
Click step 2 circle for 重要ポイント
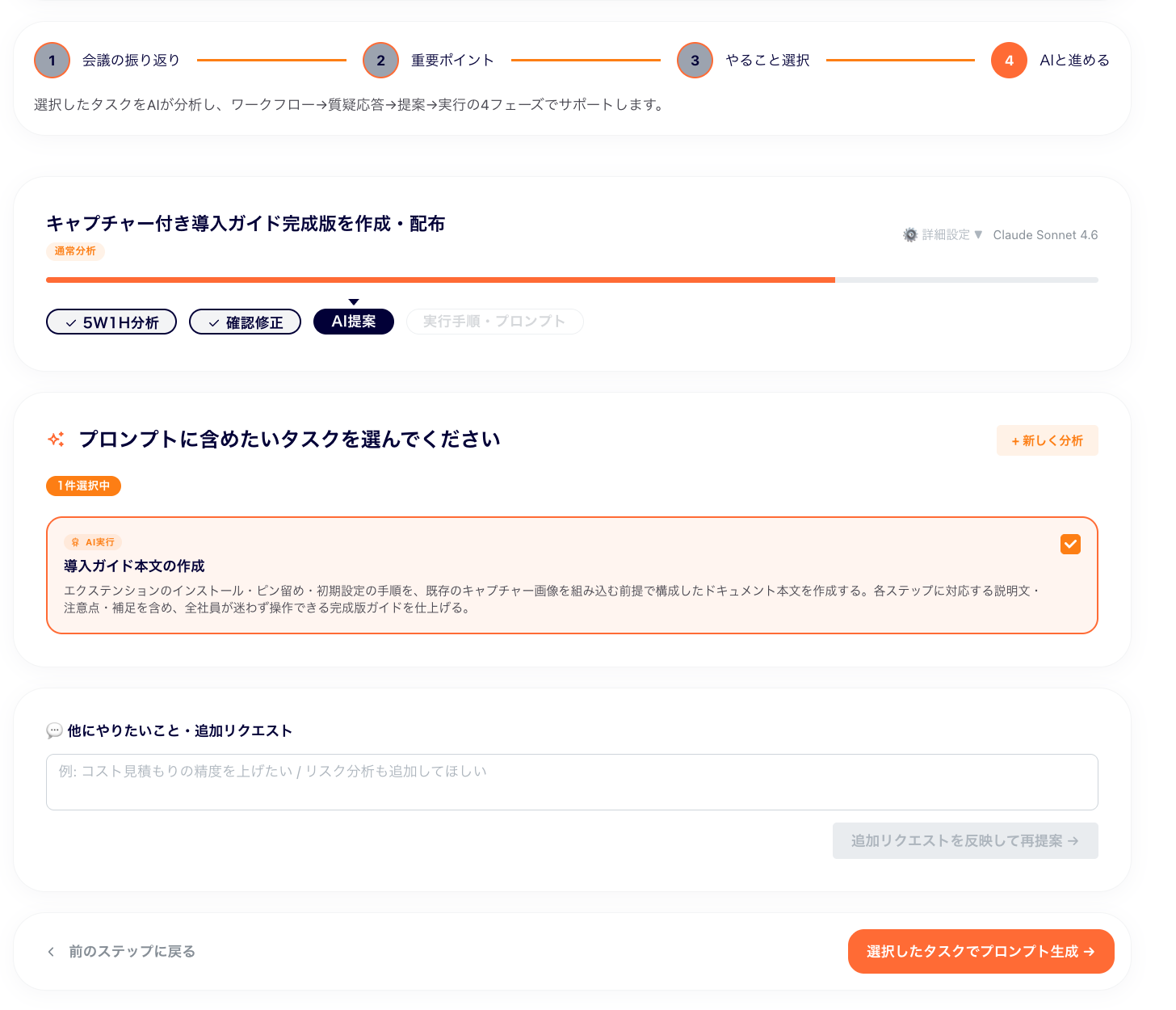coord(380,61)
